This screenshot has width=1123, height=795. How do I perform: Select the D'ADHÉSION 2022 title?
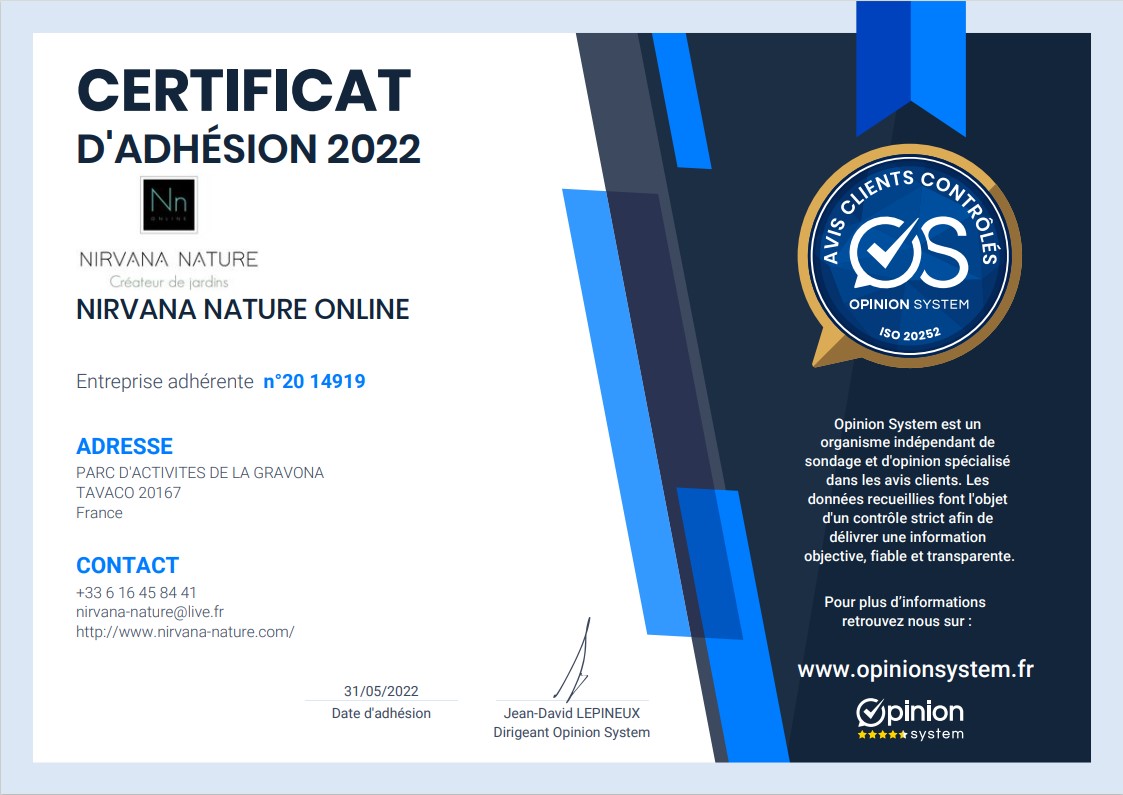click(249, 148)
